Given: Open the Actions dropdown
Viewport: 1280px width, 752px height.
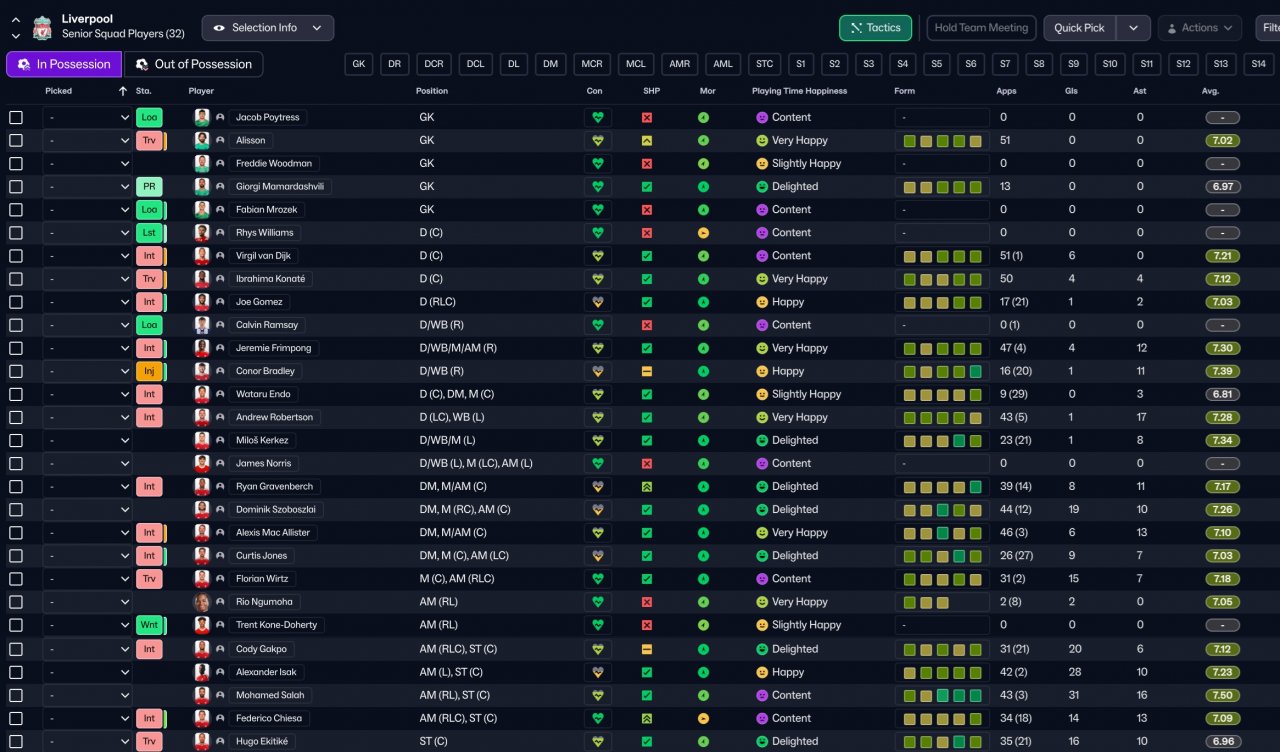Looking at the screenshot, I should tap(1200, 28).
